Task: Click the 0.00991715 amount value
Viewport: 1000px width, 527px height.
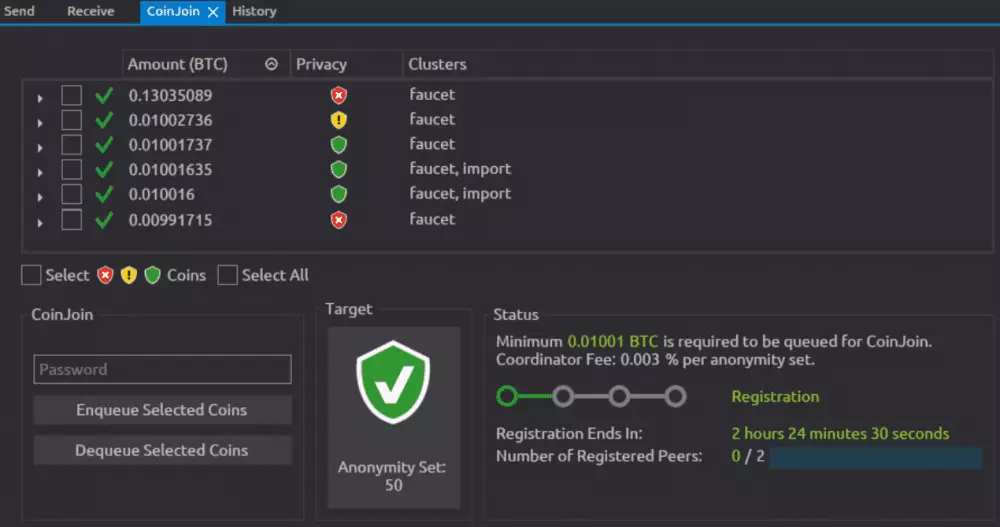Action: coord(170,220)
